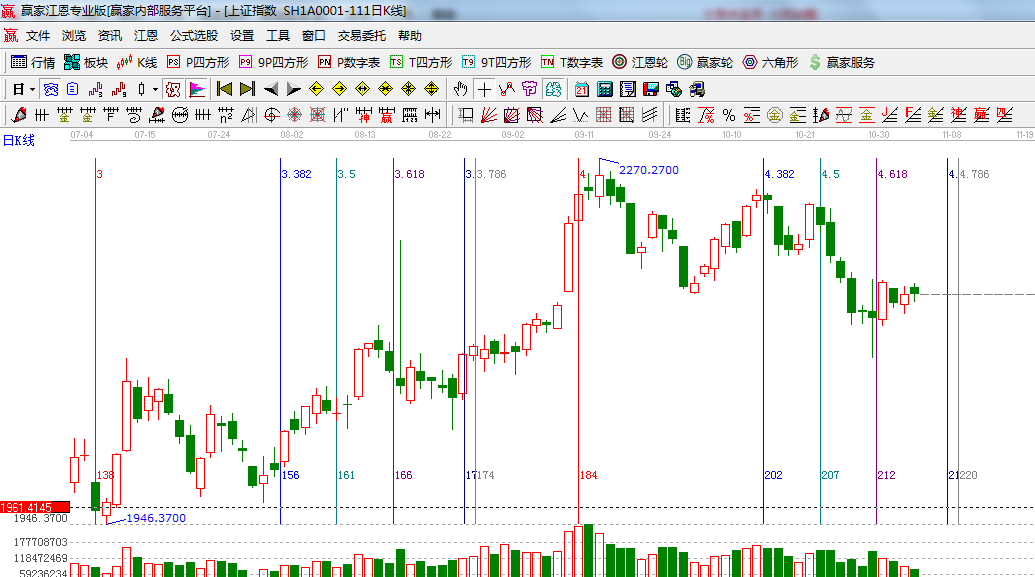Viewport: 1035px width, 577px height.
Task: Open the 公式选股 menu
Action: click(x=193, y=36)
